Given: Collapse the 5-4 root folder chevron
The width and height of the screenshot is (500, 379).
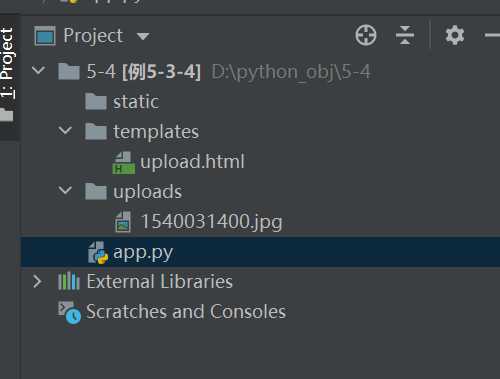Looking at the screenshot, I should coord(38,70).
